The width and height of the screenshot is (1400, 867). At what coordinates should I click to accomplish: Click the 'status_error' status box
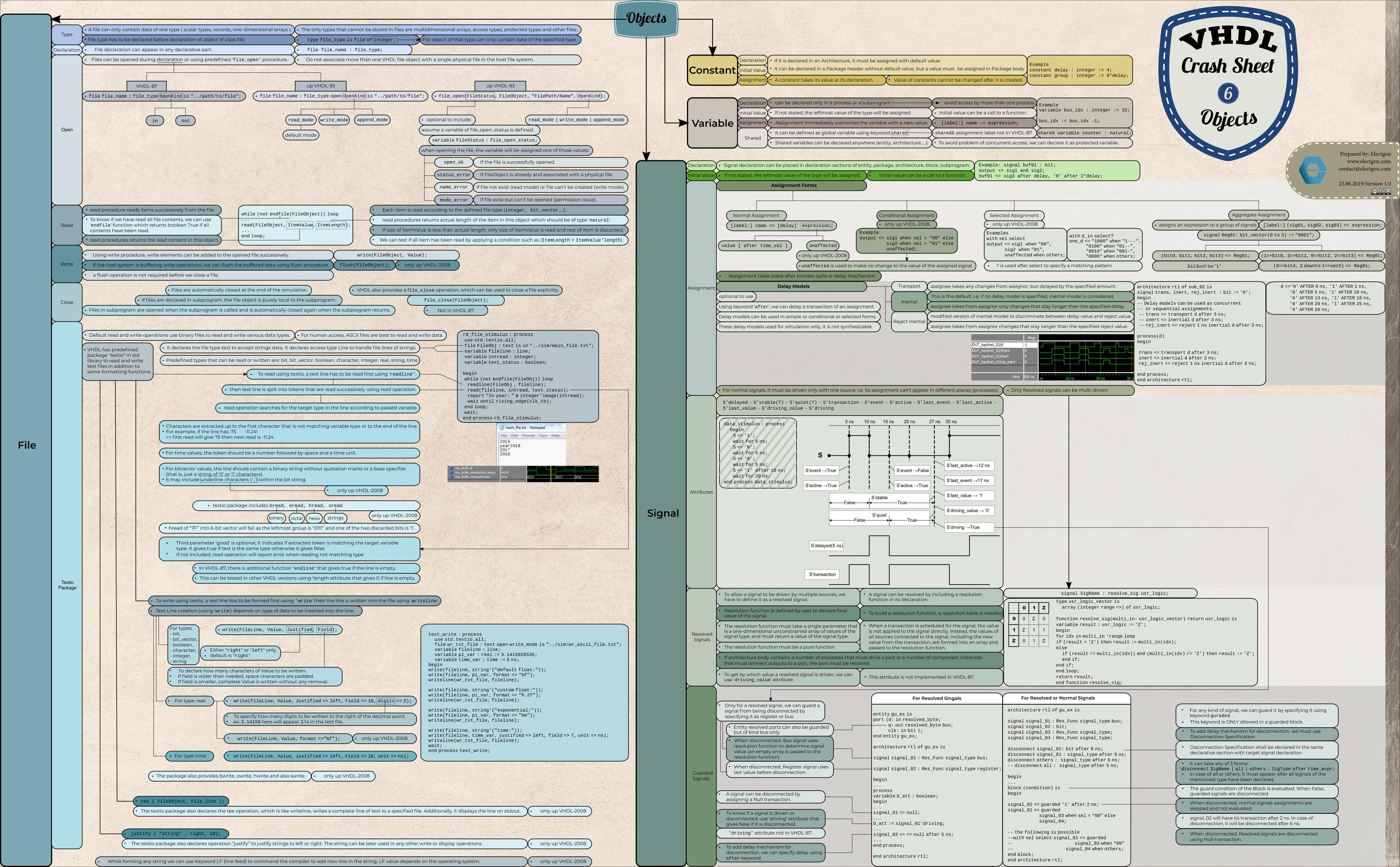click(454, 175)
